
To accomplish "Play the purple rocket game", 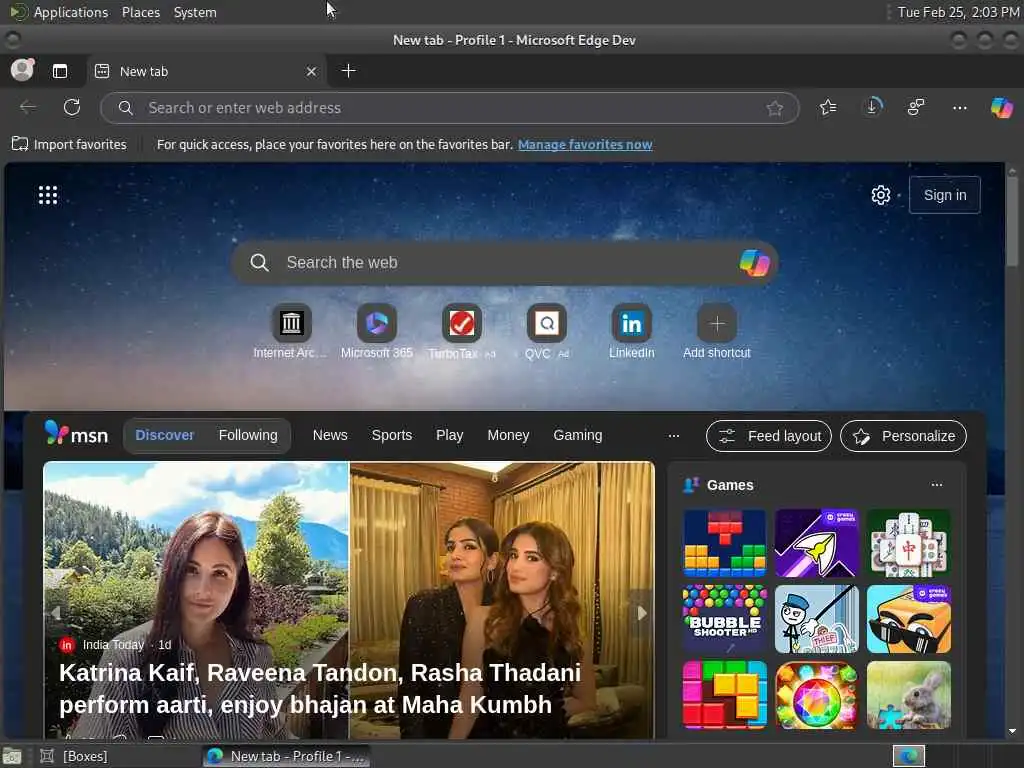I will coord(816,543).
